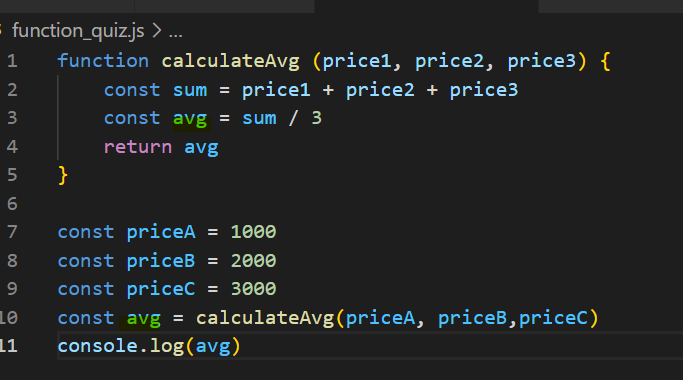683x380 pixels.
Task: Click the value 3000 on line 9
Action: (254, 289)
